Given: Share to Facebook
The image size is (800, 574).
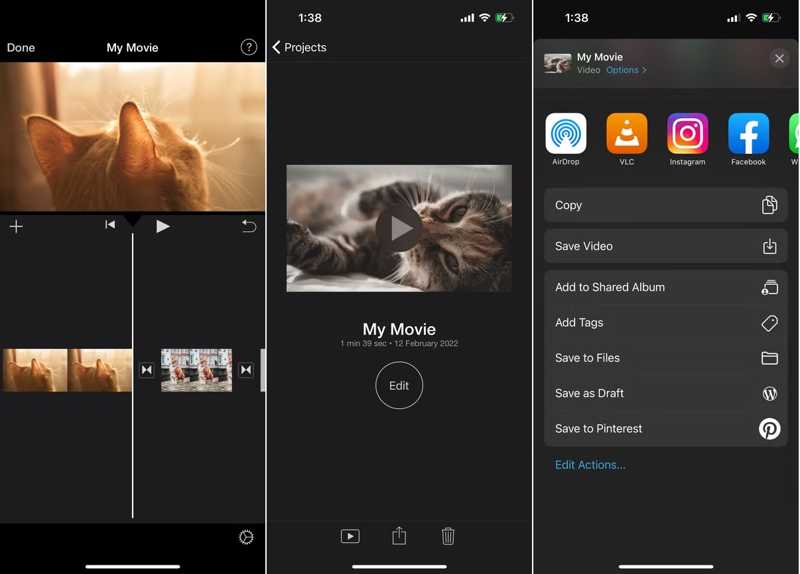Looking at the screenshot, I should coord(748,139).
